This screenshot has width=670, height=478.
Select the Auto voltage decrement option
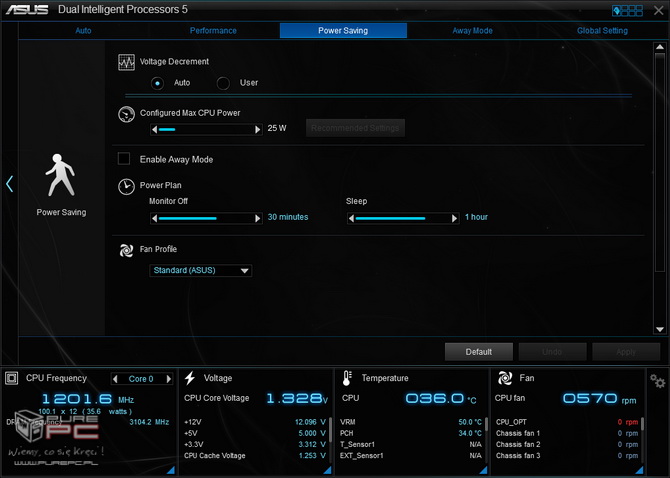coord(157,83)
